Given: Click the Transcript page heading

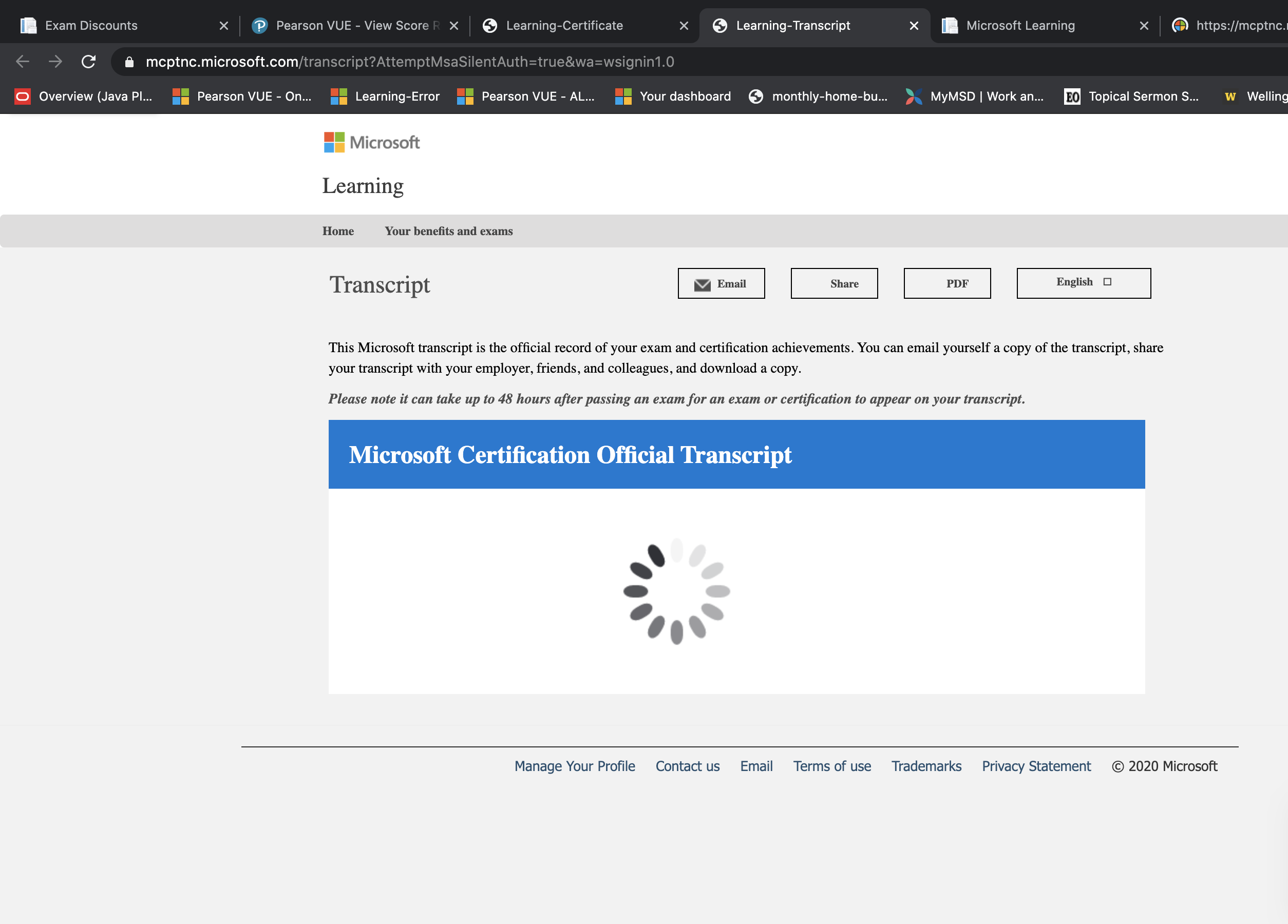Looking at the screenshot, I should [x=380, y=284].
